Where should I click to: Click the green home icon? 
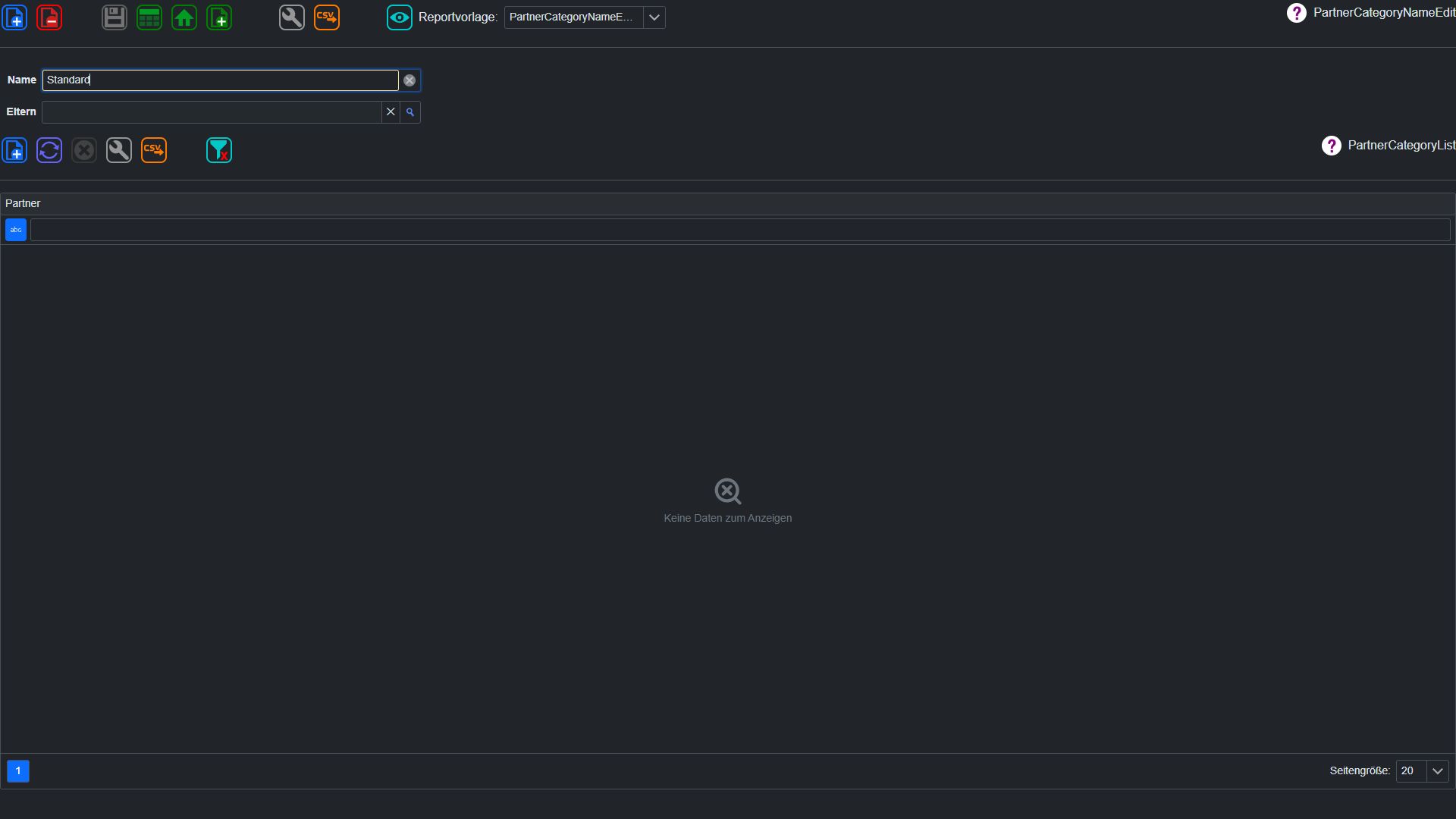click(x=184, y=17)
